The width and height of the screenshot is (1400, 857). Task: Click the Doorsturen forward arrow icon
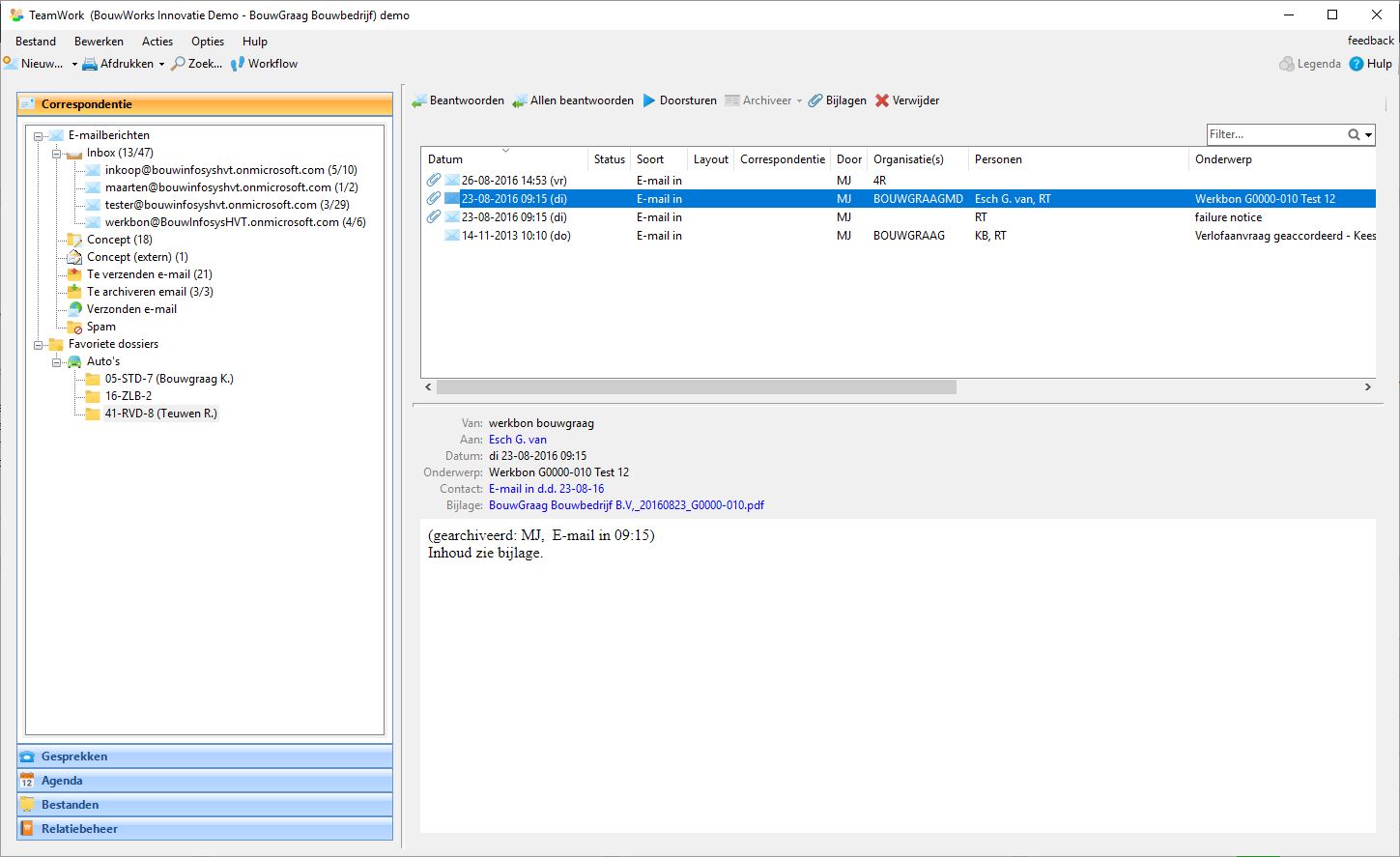click(649, 100)
